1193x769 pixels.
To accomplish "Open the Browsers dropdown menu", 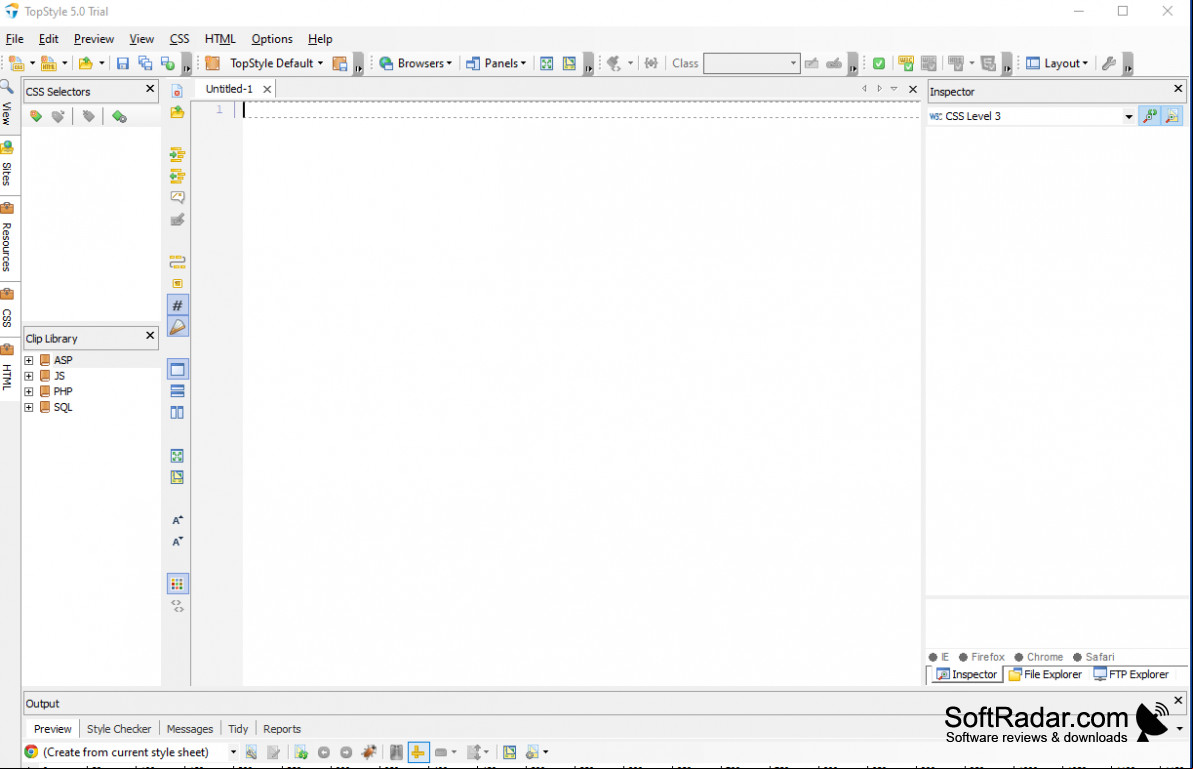I will pos(416,63).
